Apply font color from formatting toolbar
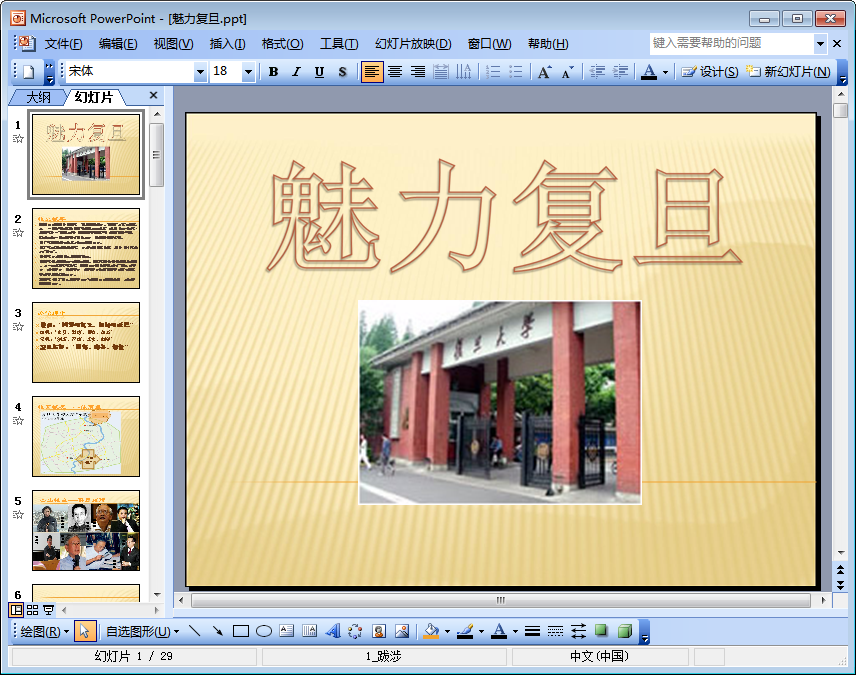The width and height of the screenshot is (856, 675). (649, 72)
